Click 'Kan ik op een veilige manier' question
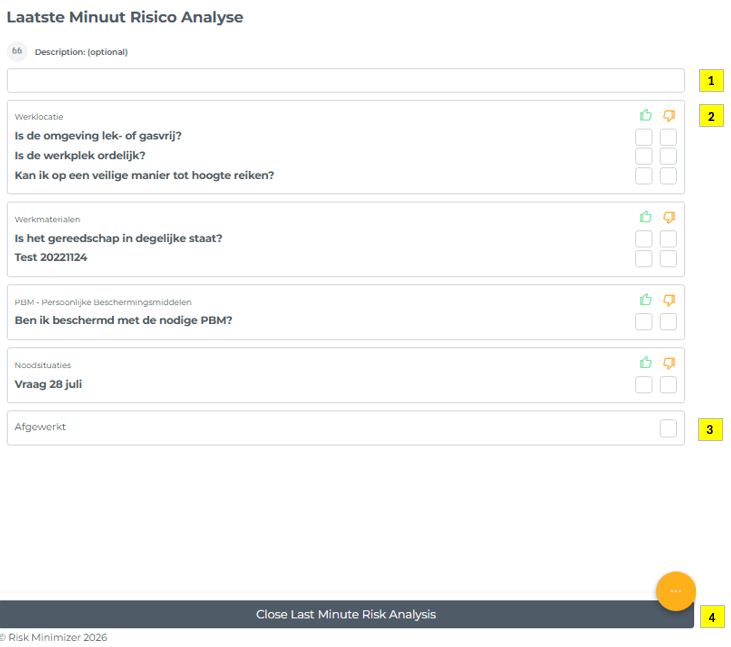 [144, 175]
